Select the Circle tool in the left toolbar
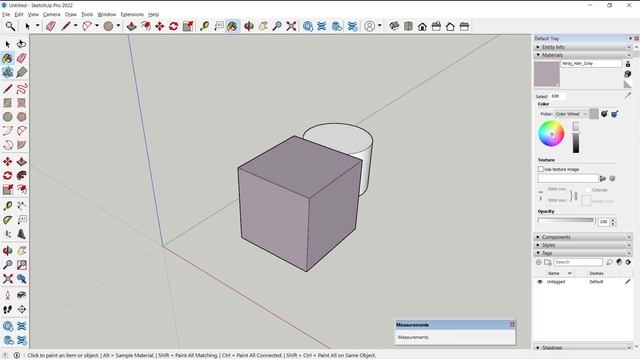The image size is (640, 360). click(8, 117)
